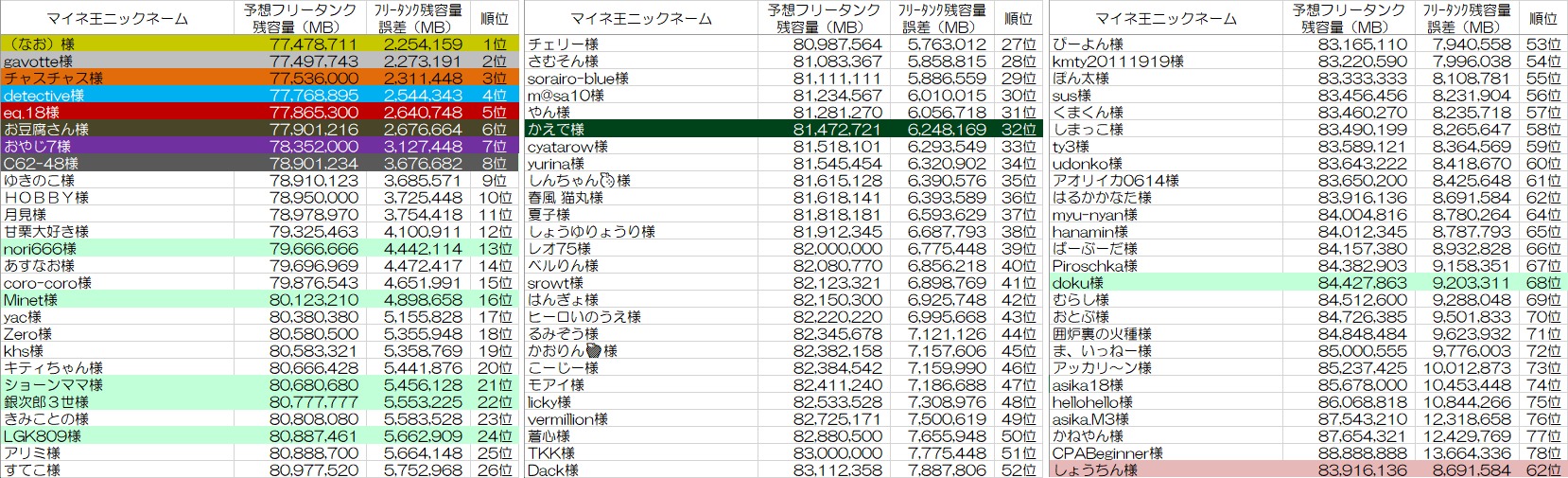Select the LGK809様 name cell
The height and width of the screenshot is (478, 1568).
point(117,436)
